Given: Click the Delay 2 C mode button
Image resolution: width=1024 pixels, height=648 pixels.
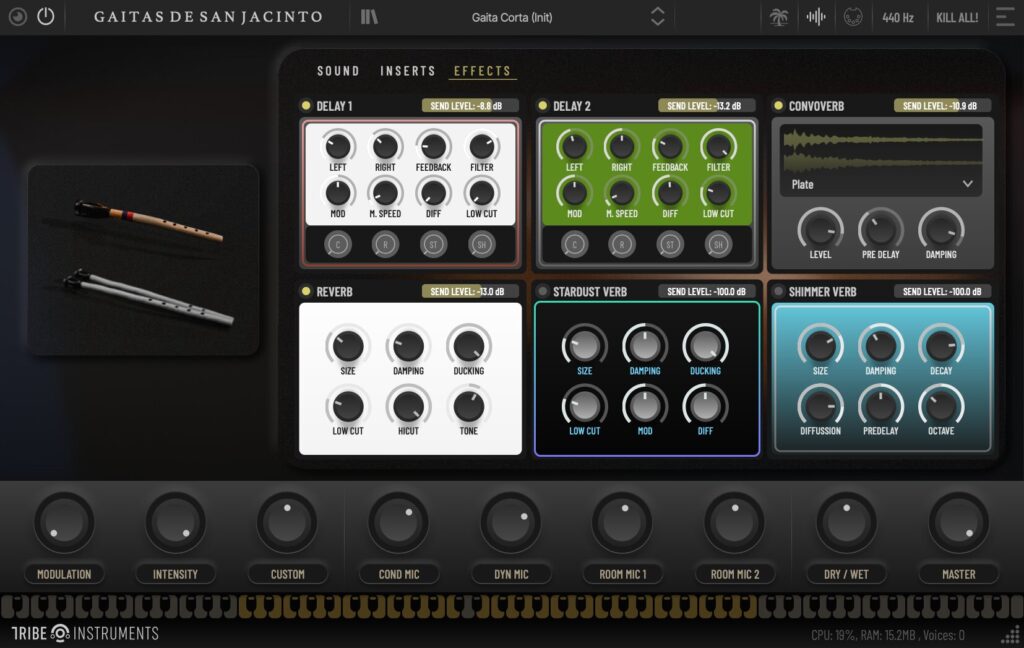Looking at the screenshot, I should click(x=575, y=244).
